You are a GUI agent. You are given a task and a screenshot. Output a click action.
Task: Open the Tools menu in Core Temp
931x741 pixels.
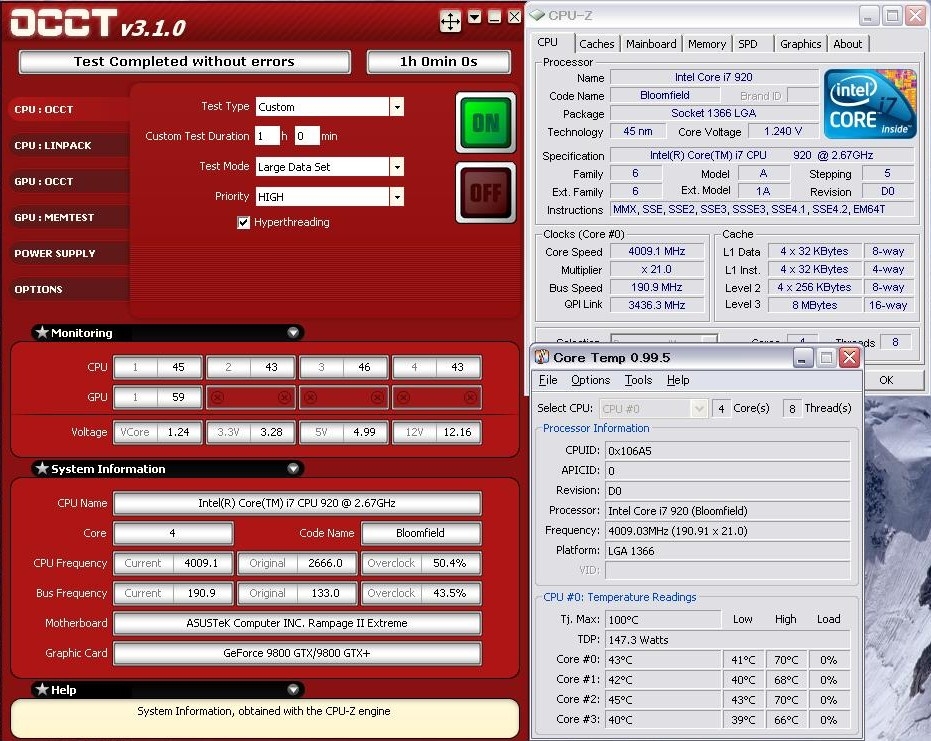[638, 380]
